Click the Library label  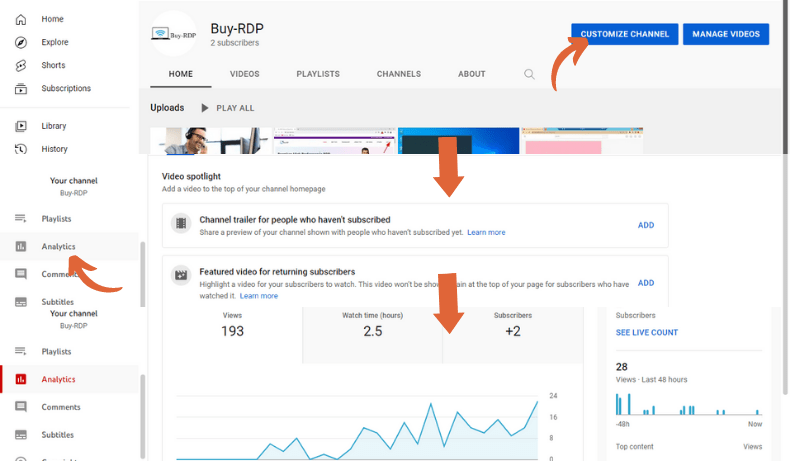pyautogui.click(x=54, y=126)
